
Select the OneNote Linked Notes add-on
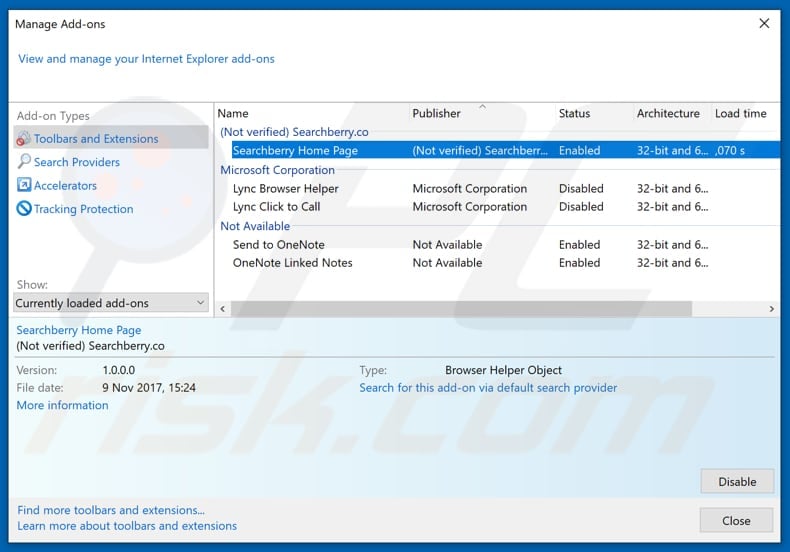pos(292,263)
